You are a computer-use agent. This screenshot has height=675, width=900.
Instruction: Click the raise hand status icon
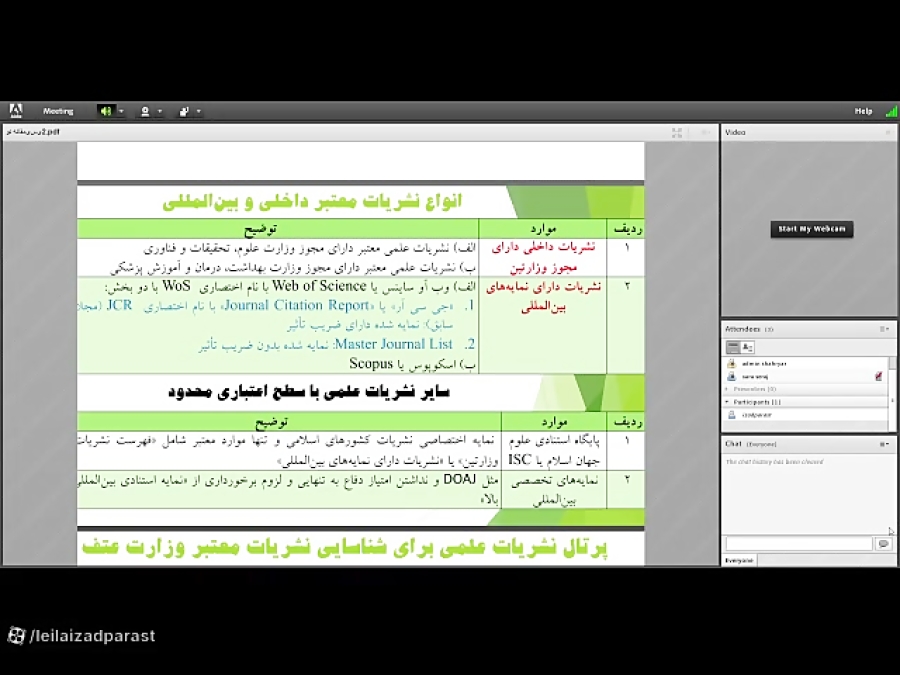click(x=184, y=111)
